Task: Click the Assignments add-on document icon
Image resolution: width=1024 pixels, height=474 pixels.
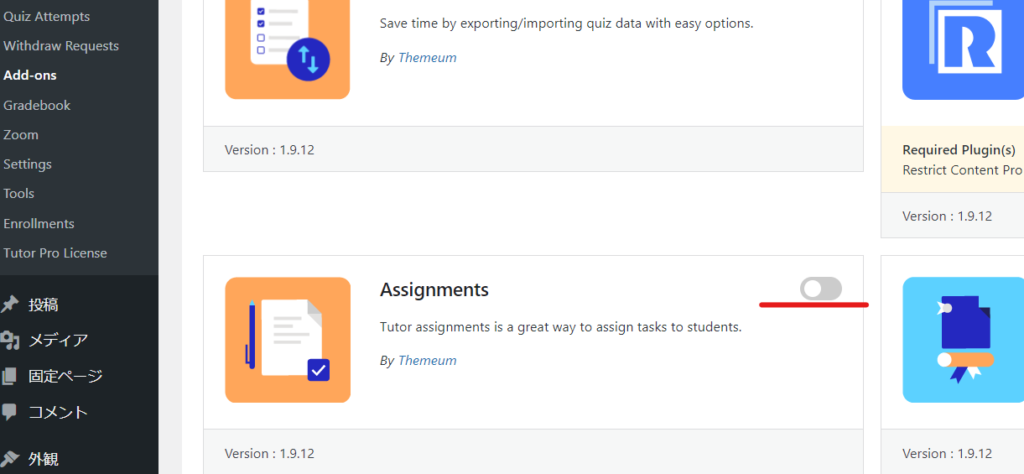Action: (x=288, y=340)
